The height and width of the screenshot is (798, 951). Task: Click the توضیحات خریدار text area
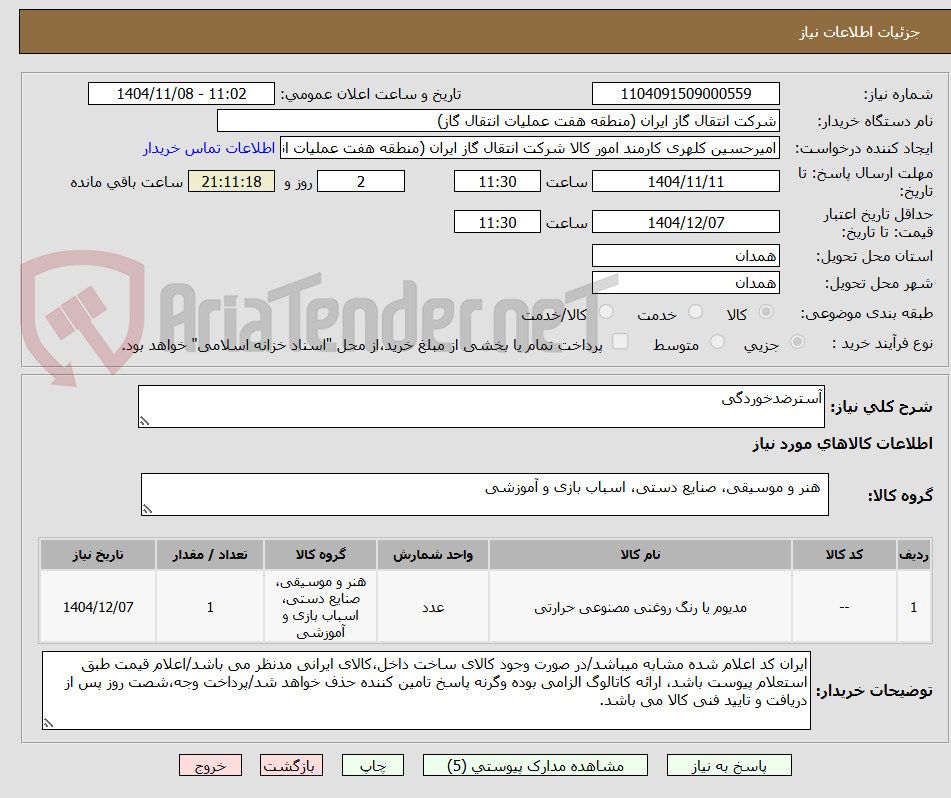(426, 690)
